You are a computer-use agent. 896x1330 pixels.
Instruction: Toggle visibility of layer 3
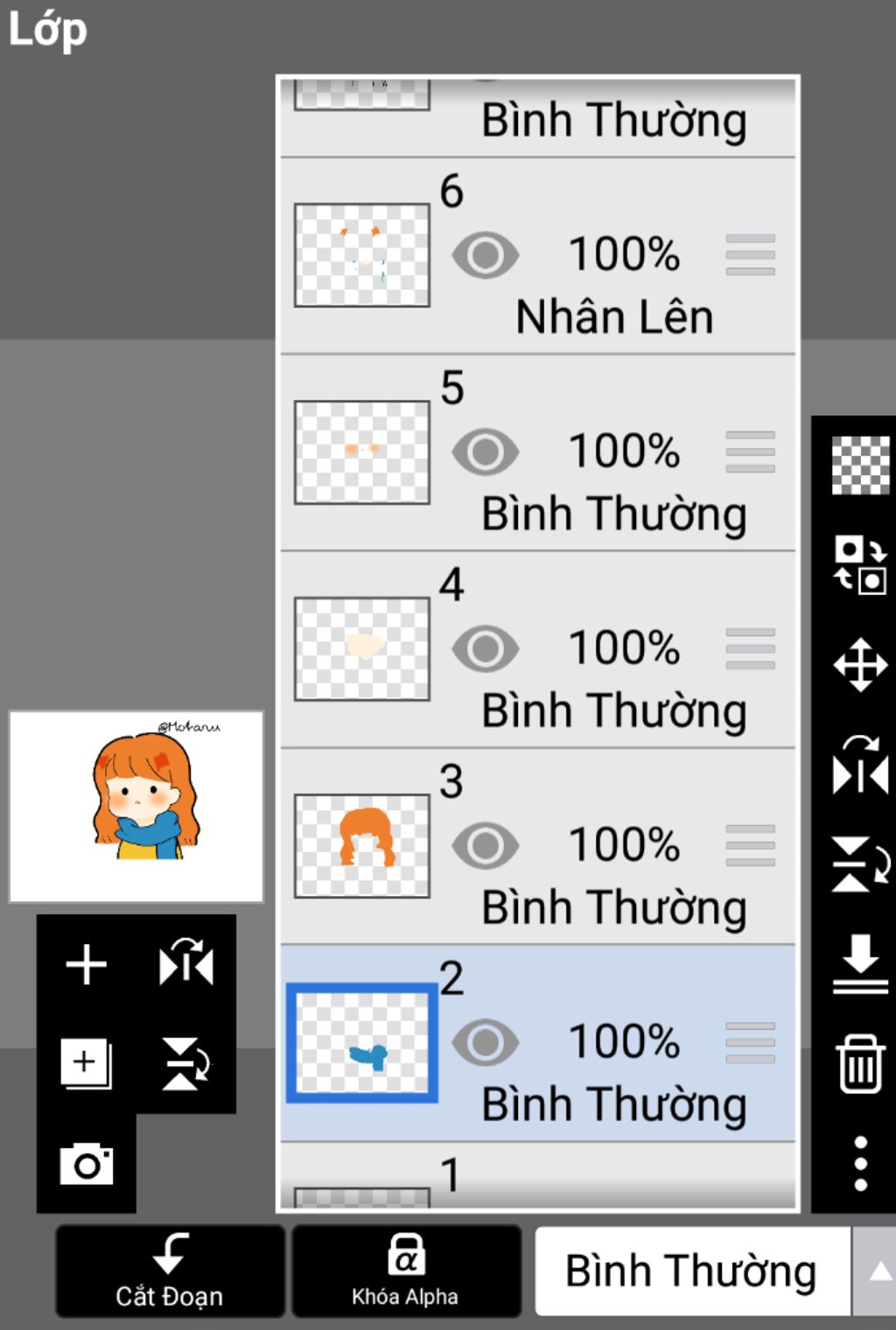(x=486, y=846)
